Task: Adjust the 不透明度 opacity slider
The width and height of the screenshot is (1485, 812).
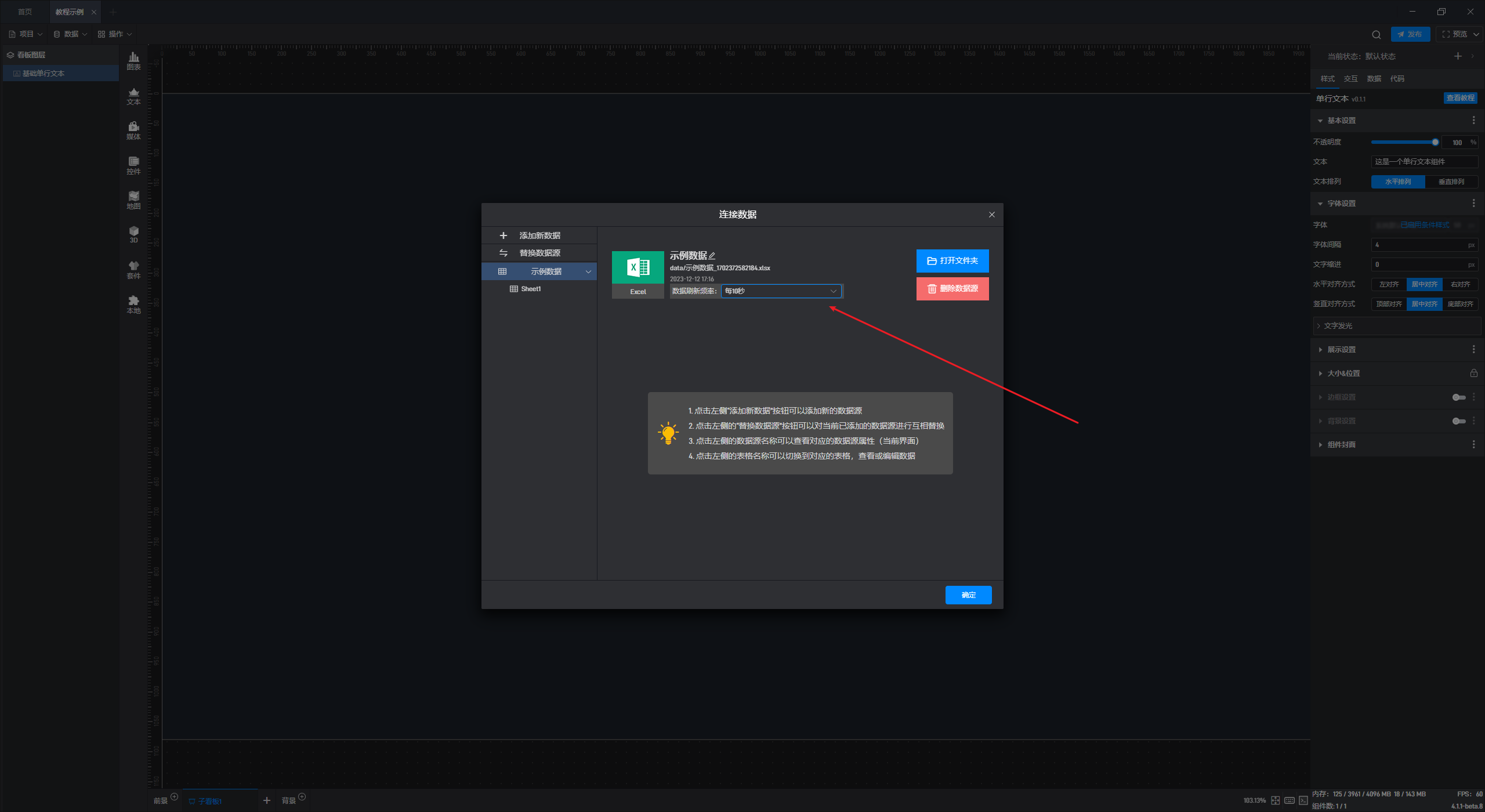Action: [1435, 142]
